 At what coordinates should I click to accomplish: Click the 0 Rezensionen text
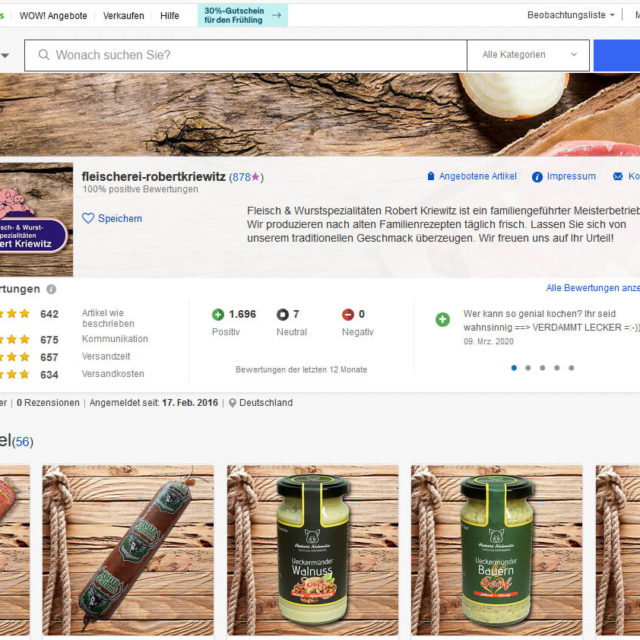point(48,403)
